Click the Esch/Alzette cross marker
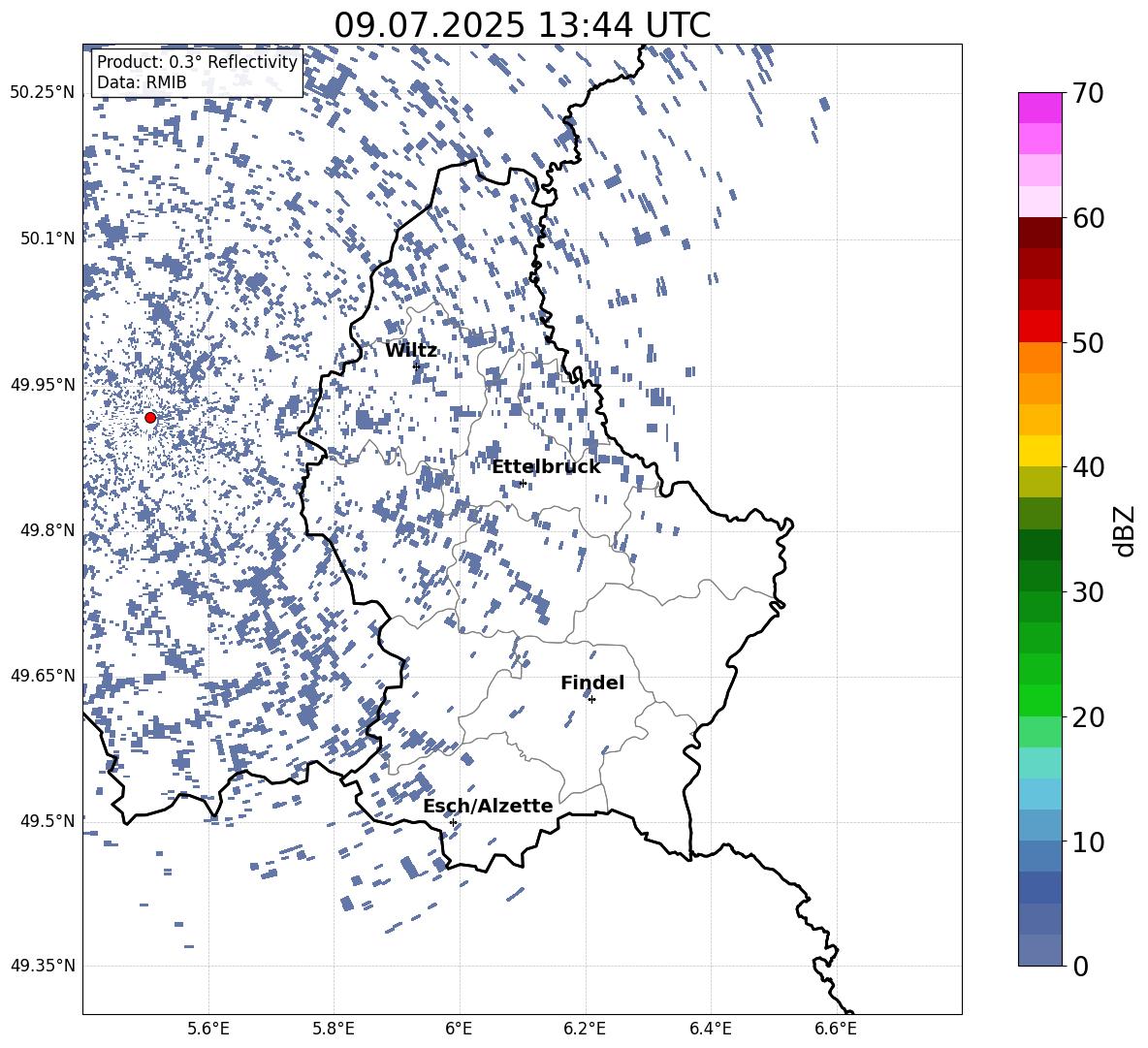1148x1048 pixels. (x=453, y=822)
